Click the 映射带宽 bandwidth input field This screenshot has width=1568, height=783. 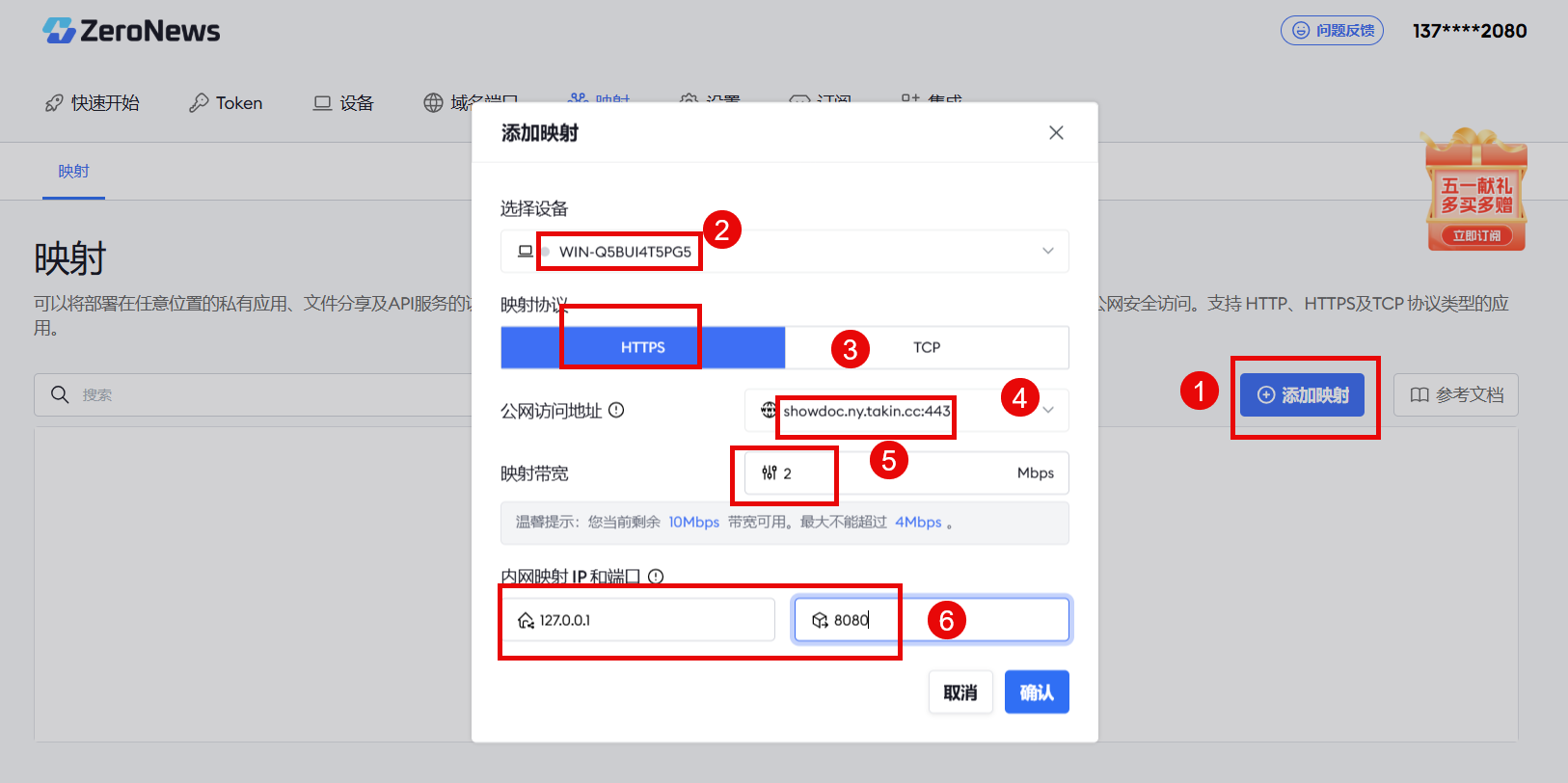[906, 473]
